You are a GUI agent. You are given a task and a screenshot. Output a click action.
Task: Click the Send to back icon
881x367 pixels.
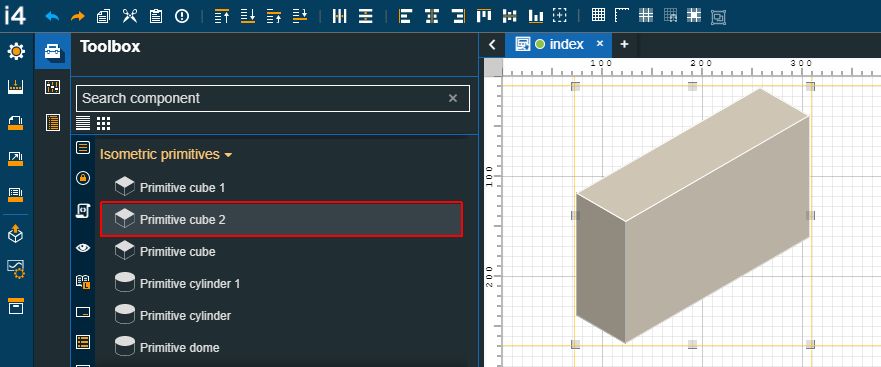248,16
